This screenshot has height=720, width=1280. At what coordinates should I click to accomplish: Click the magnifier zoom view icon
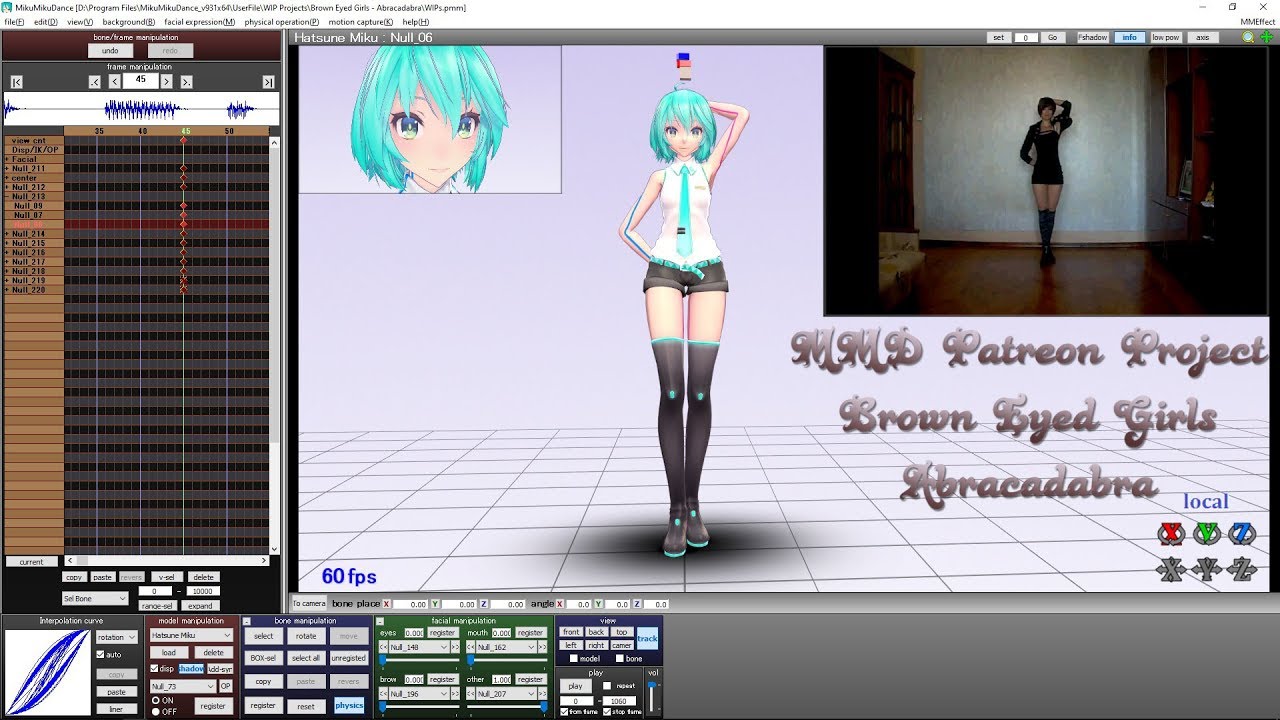(1248, 37)
